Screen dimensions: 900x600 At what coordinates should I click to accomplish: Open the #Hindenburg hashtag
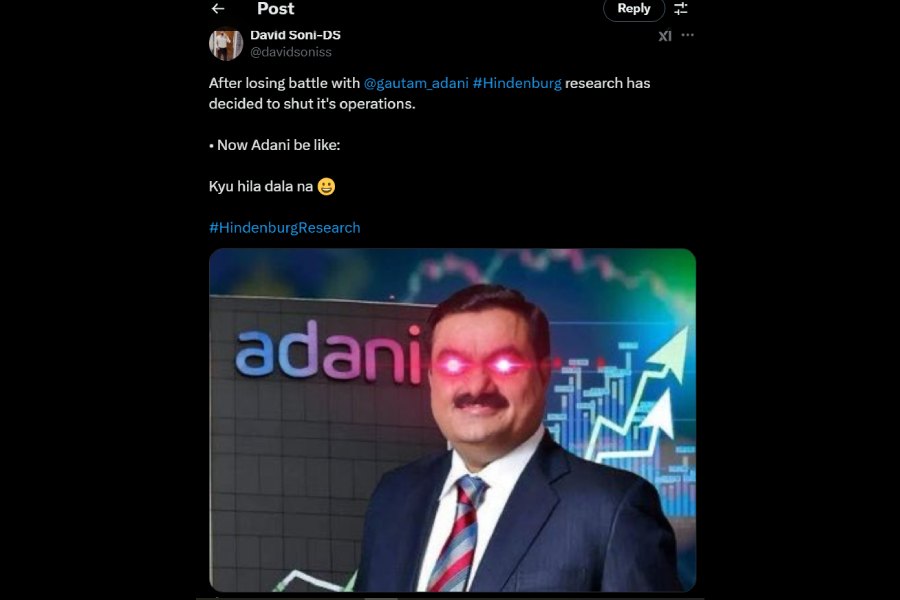517,83
